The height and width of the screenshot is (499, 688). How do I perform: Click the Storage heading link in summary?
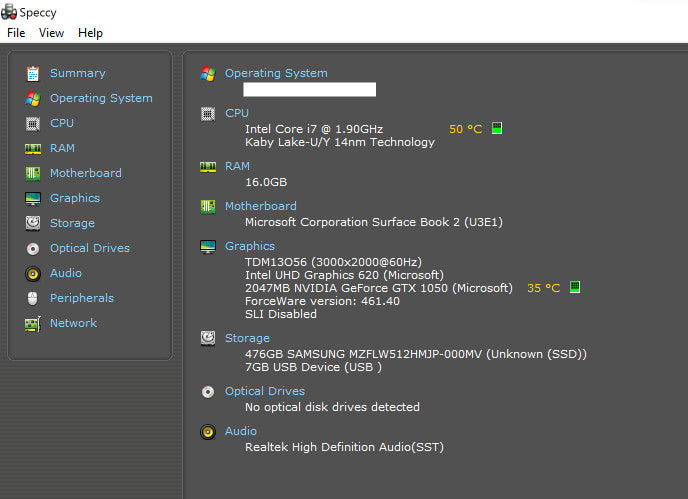(247, 338)
